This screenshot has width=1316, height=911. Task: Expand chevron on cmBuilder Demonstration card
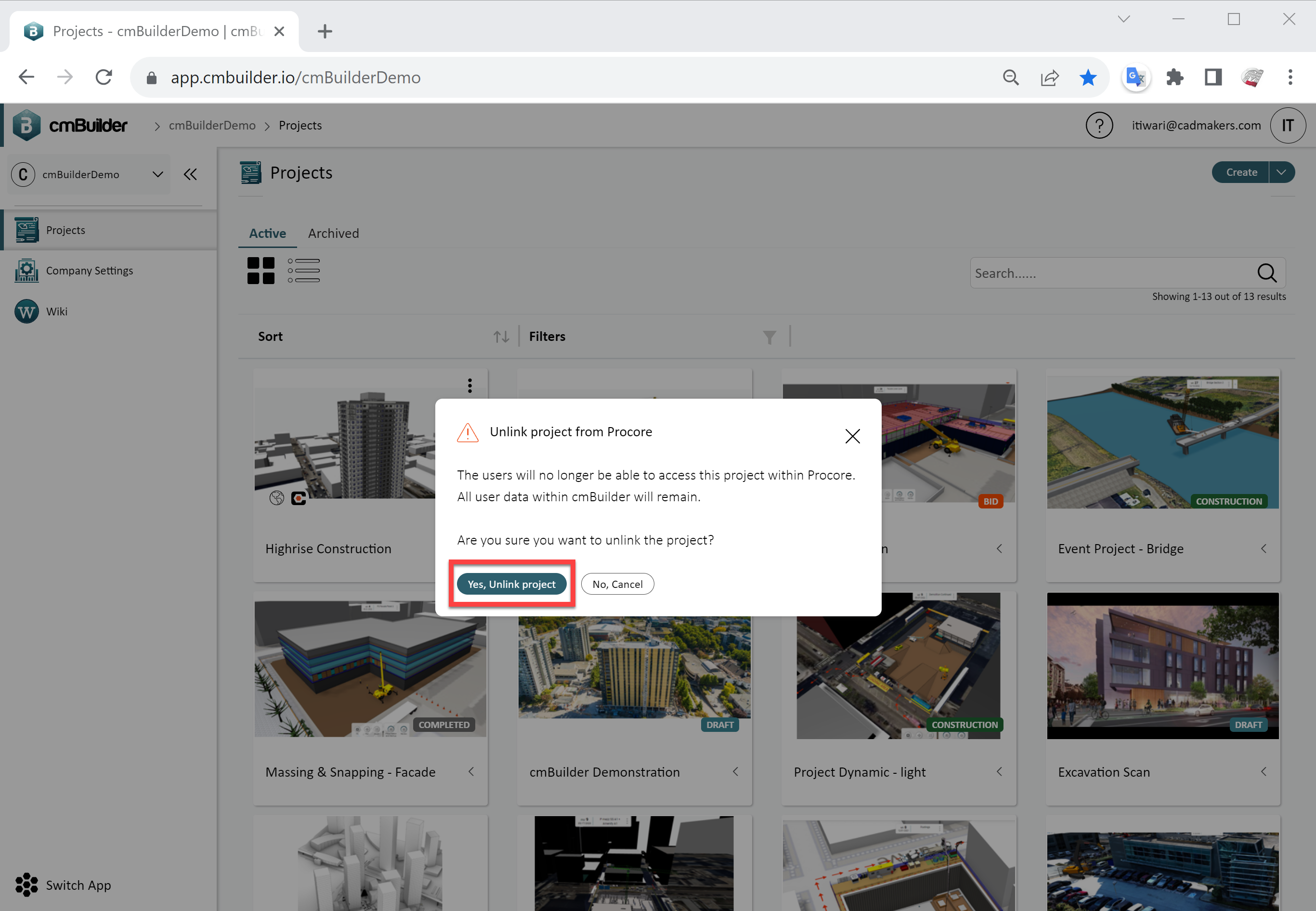click(x=735, y=772)
